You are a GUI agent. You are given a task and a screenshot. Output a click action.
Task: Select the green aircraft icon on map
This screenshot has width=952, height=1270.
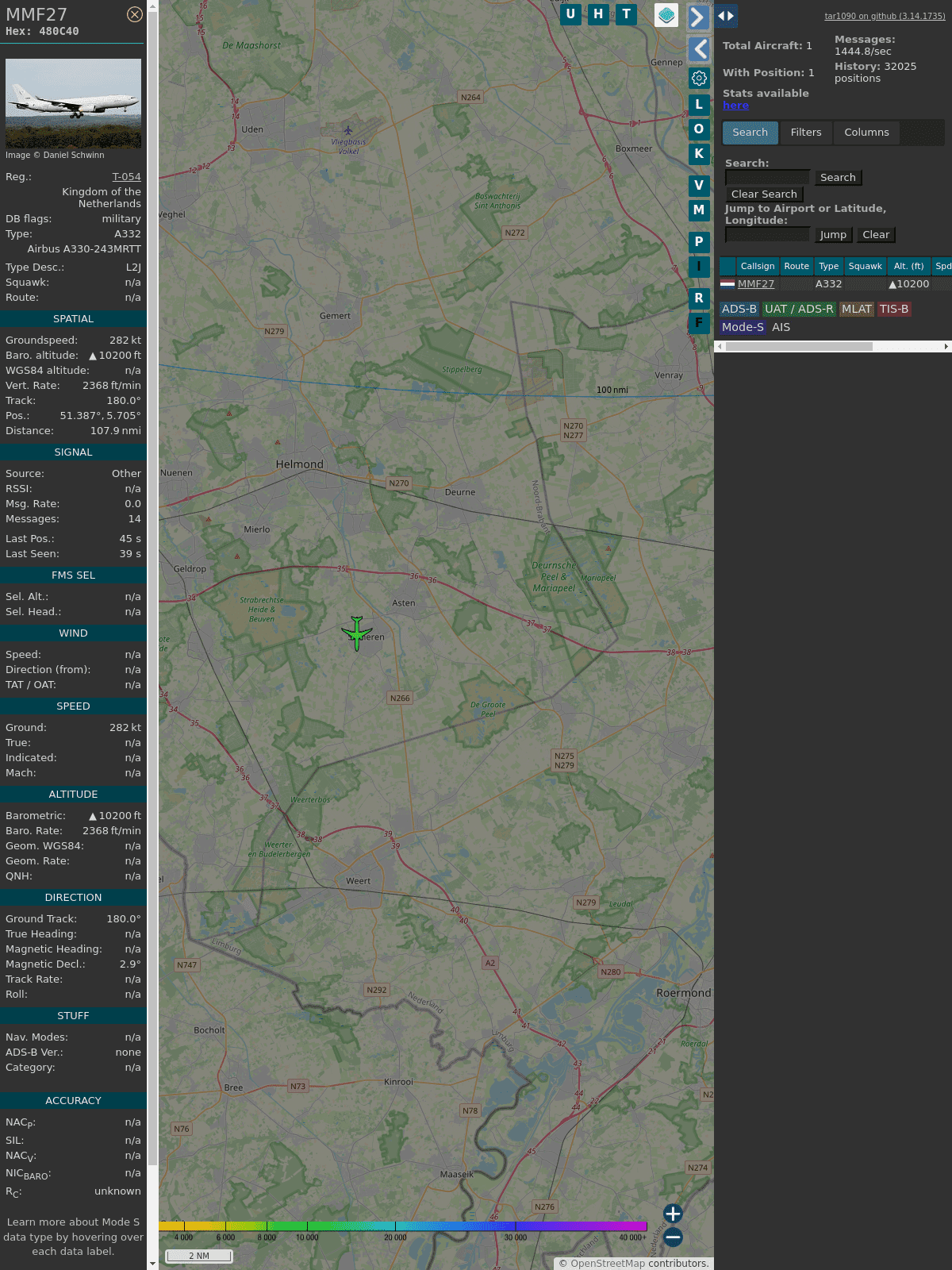pyautogui.click(x=357, y=633)
